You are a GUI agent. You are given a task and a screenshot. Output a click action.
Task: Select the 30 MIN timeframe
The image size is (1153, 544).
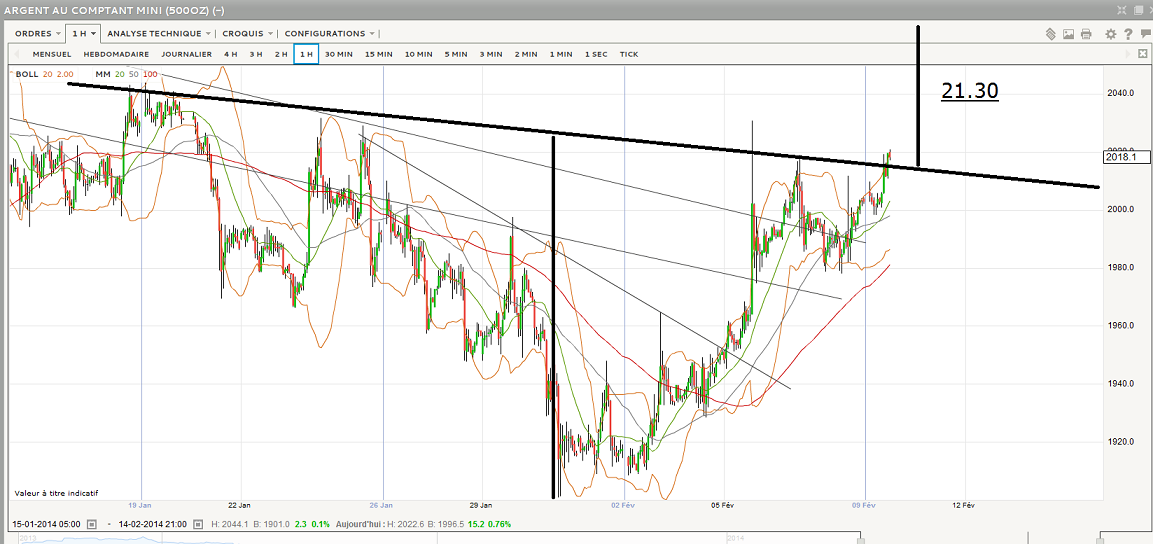pyautogui.click(x=338, y=54)
